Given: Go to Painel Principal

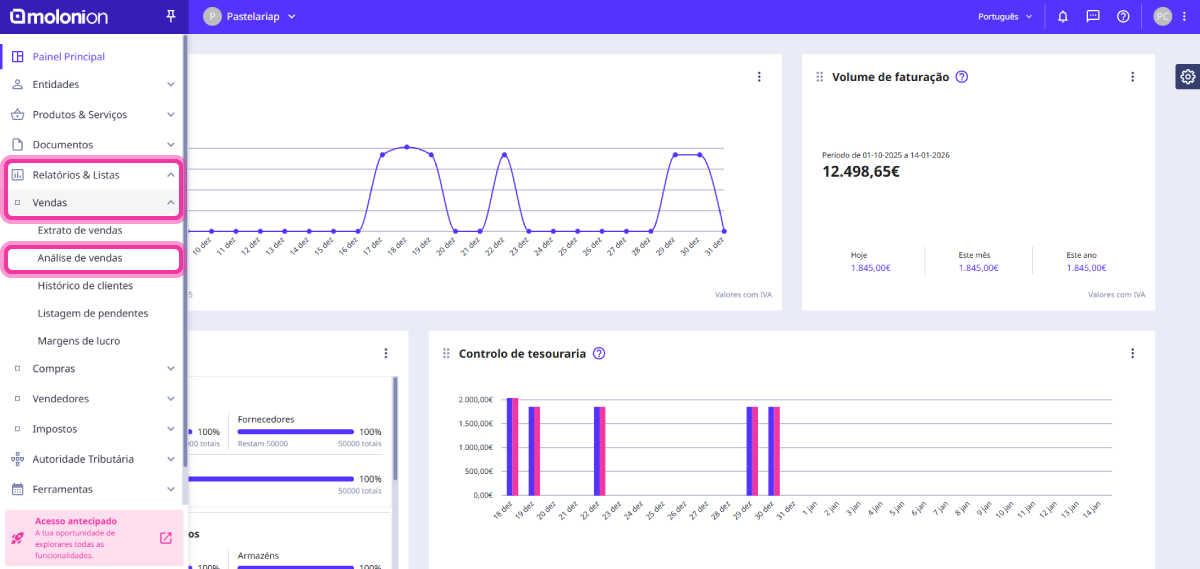Looking at the screenshot, I should tap(68, 57).
